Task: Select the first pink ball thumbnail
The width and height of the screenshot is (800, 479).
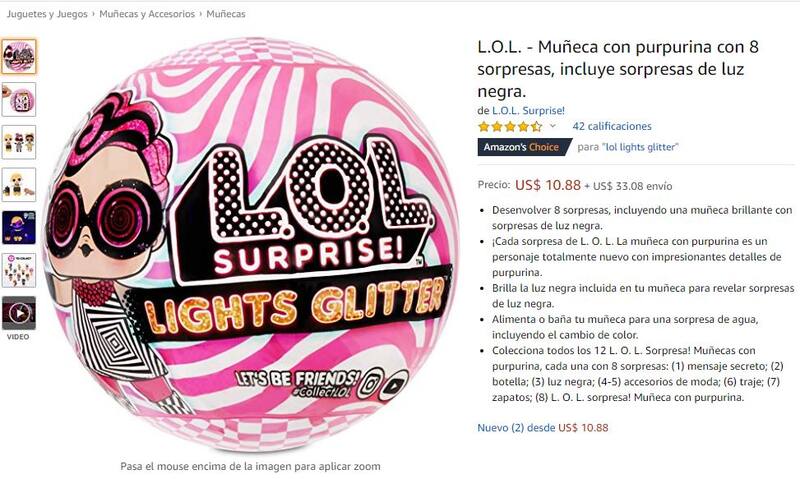Action: (x=18, y=57)
